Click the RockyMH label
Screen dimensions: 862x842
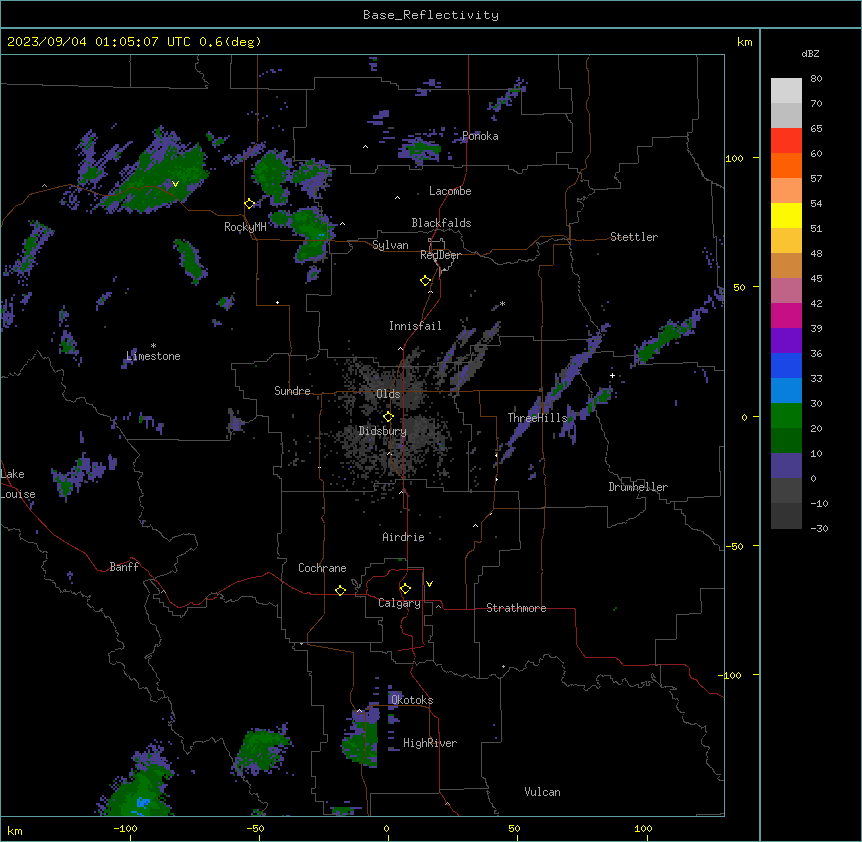pos(245,227)
